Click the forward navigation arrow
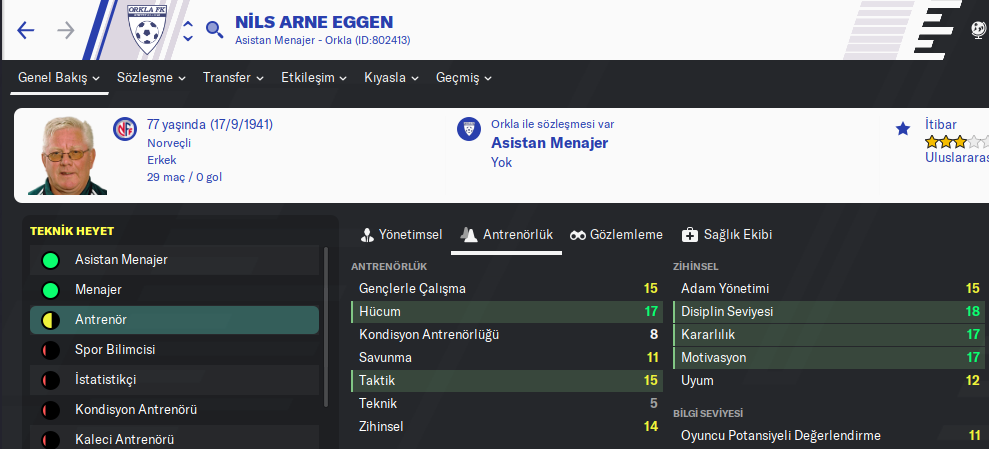989x449 pixels. pos(66,30)
